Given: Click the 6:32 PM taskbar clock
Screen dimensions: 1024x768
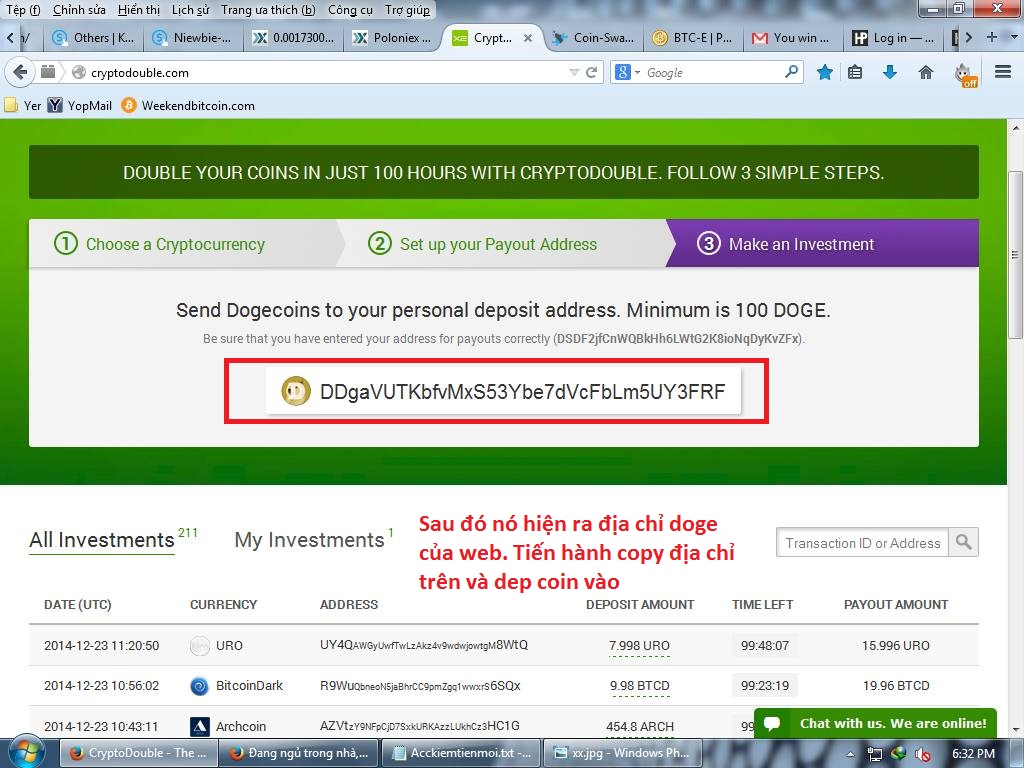Looking at the screenshot, I should (973, 754).
